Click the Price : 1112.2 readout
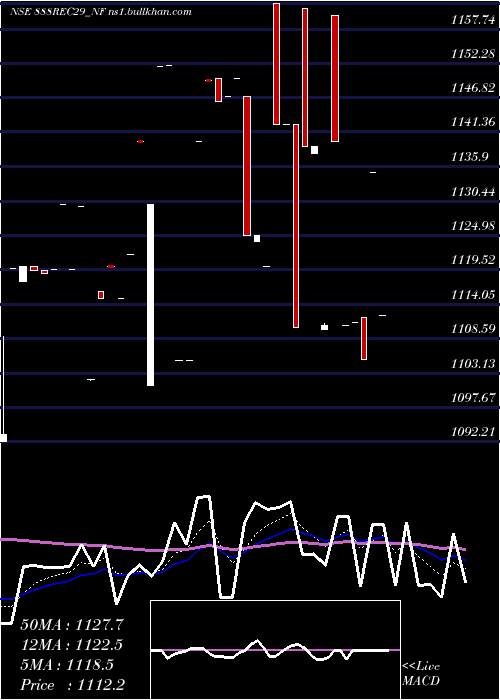Image resolution: width=500 pixels, height=700 pixels. click(x=73, y=685)
